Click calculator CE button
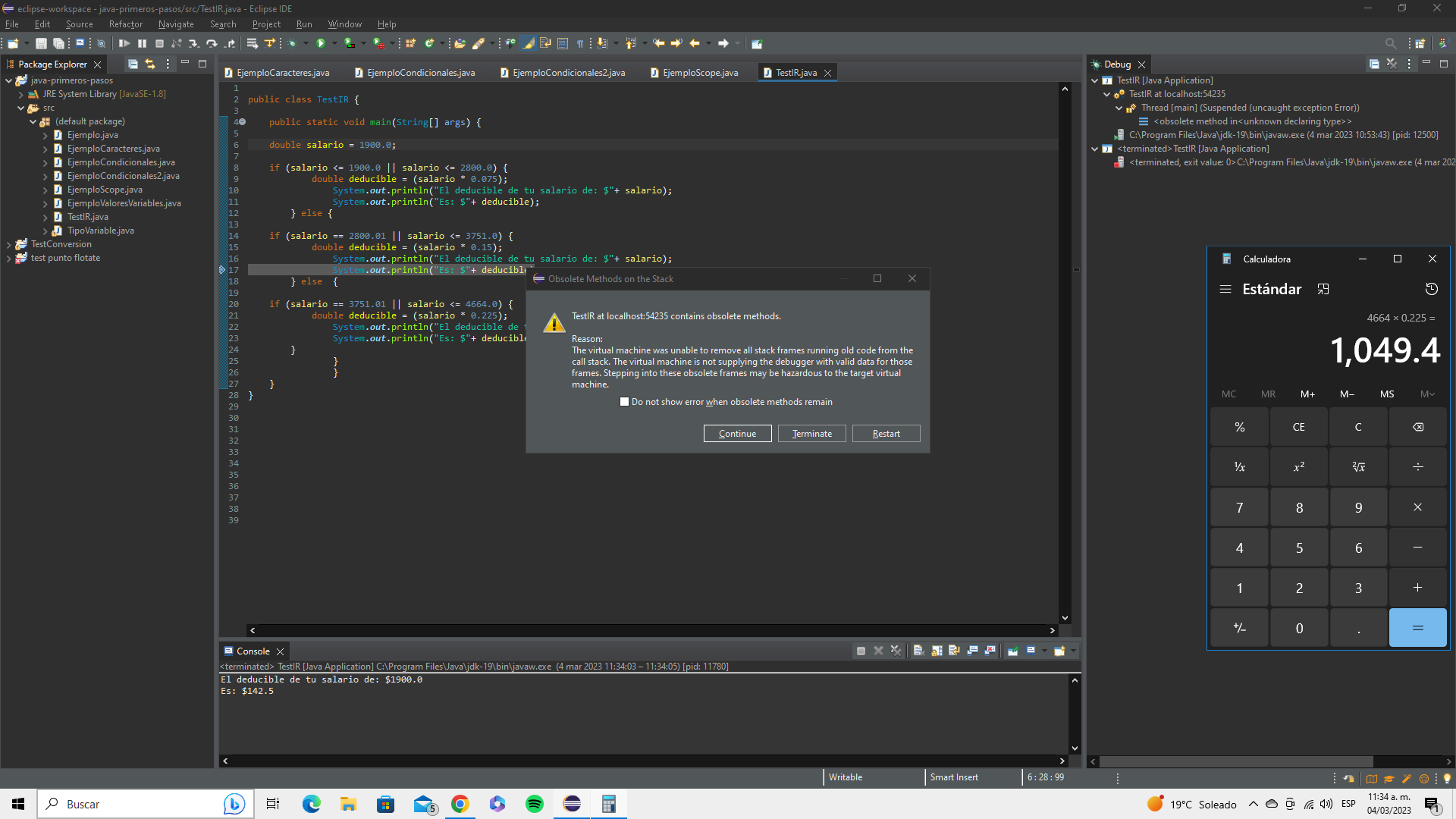This screenshot has height=819, width=1456. (x=1298, y=427)
